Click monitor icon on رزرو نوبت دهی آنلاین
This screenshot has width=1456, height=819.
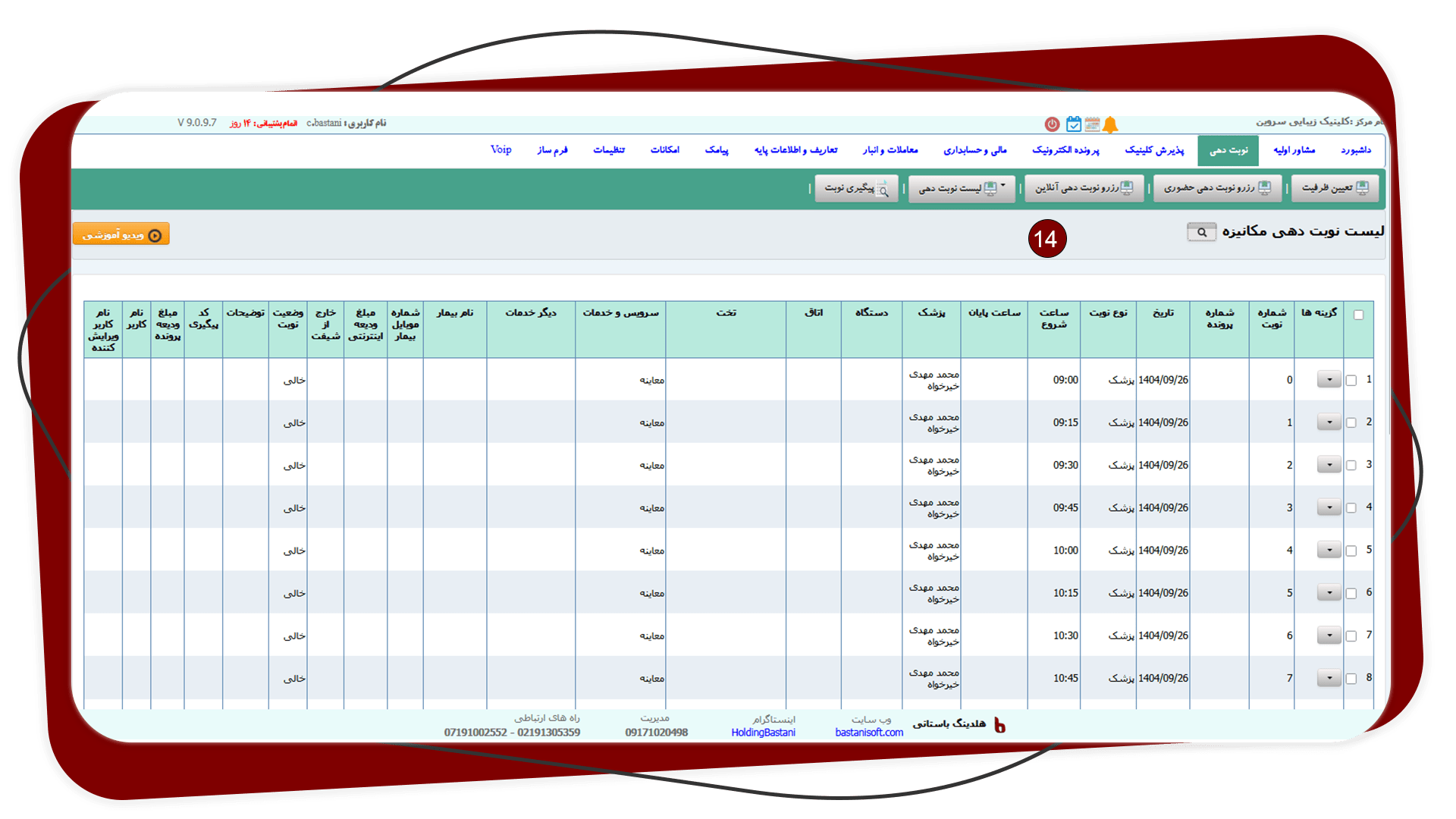[x=1127, y=187]
